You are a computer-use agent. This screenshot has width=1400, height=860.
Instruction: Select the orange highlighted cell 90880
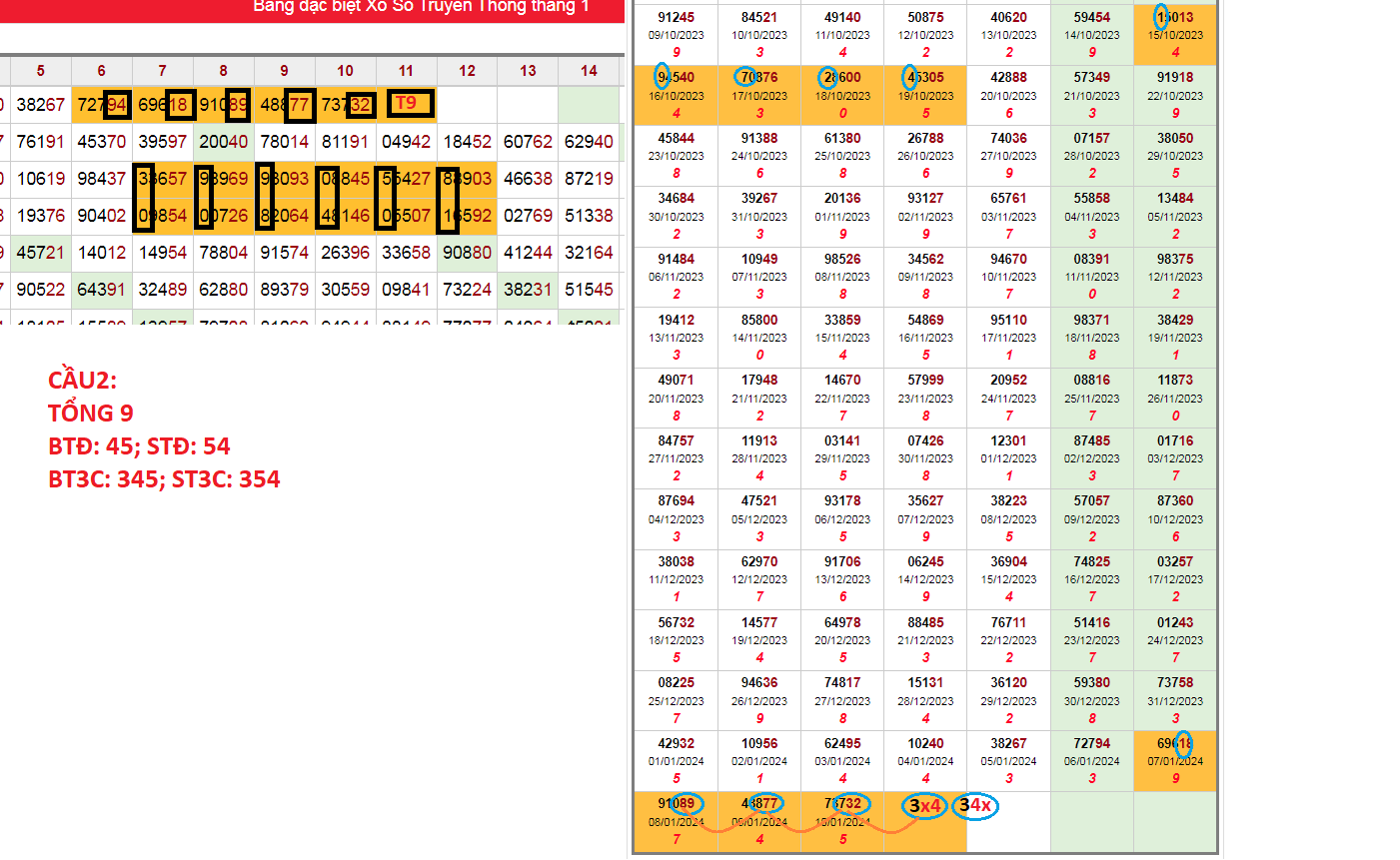tap(467, 253)
